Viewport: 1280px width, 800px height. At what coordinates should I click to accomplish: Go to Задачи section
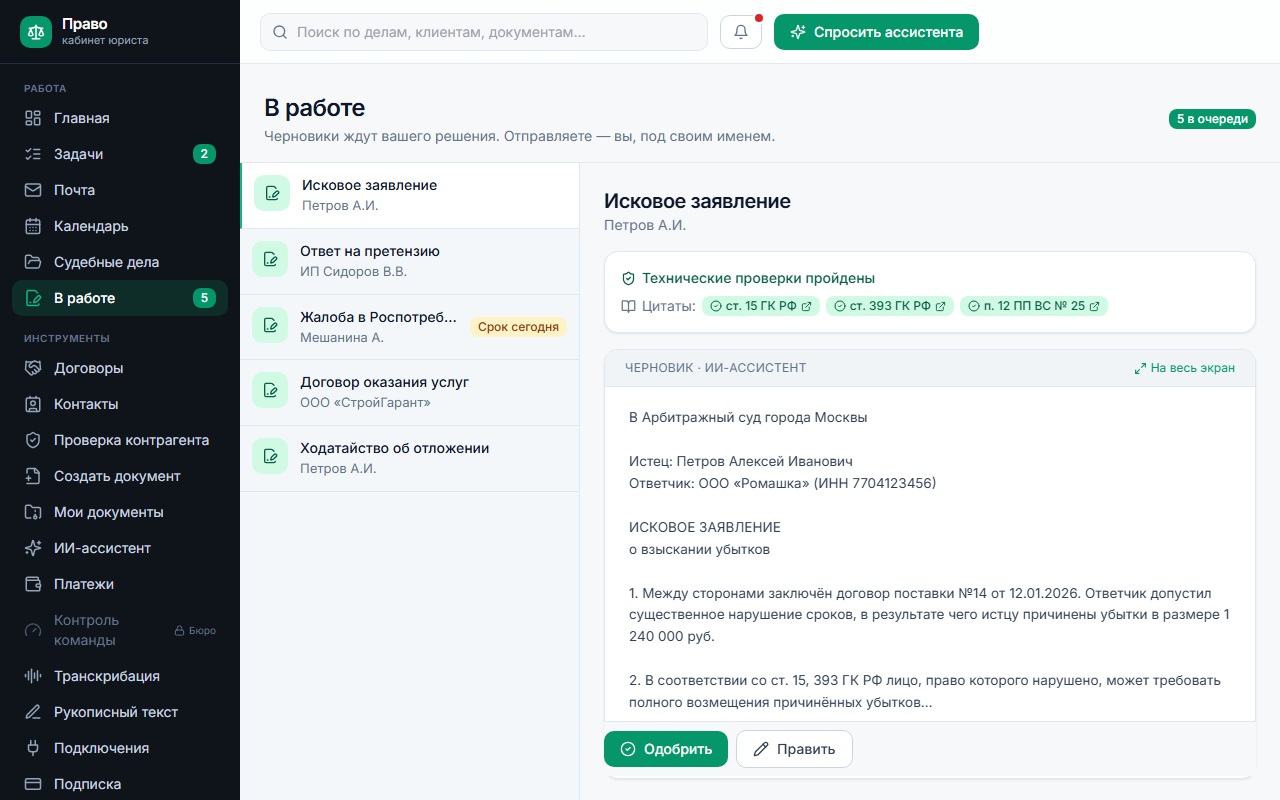coord(120,154)
